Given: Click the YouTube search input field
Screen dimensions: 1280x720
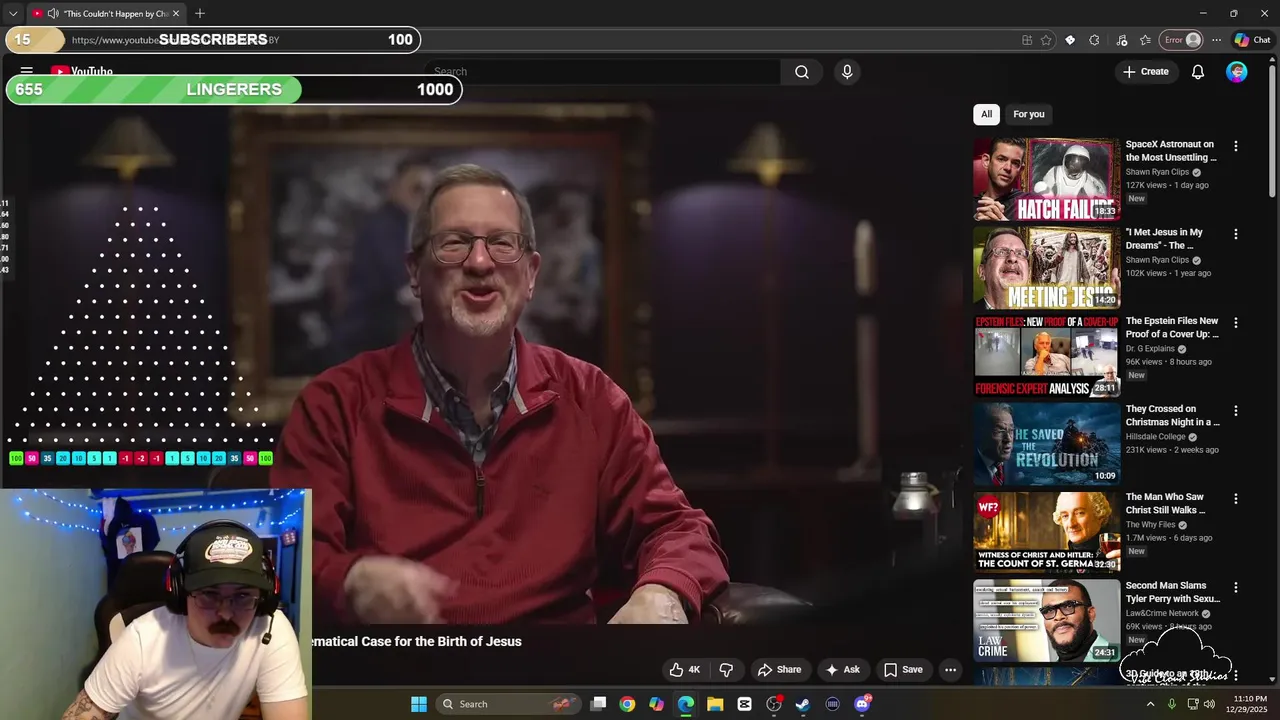Looking at the screenshot, I should click(603, 72).
